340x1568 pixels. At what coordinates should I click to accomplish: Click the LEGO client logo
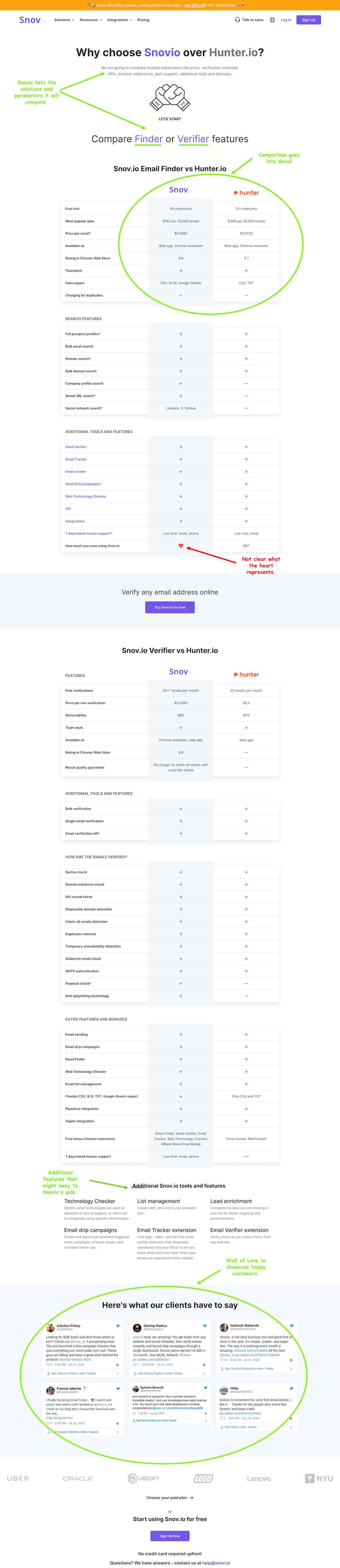(x=203, y=1479)
